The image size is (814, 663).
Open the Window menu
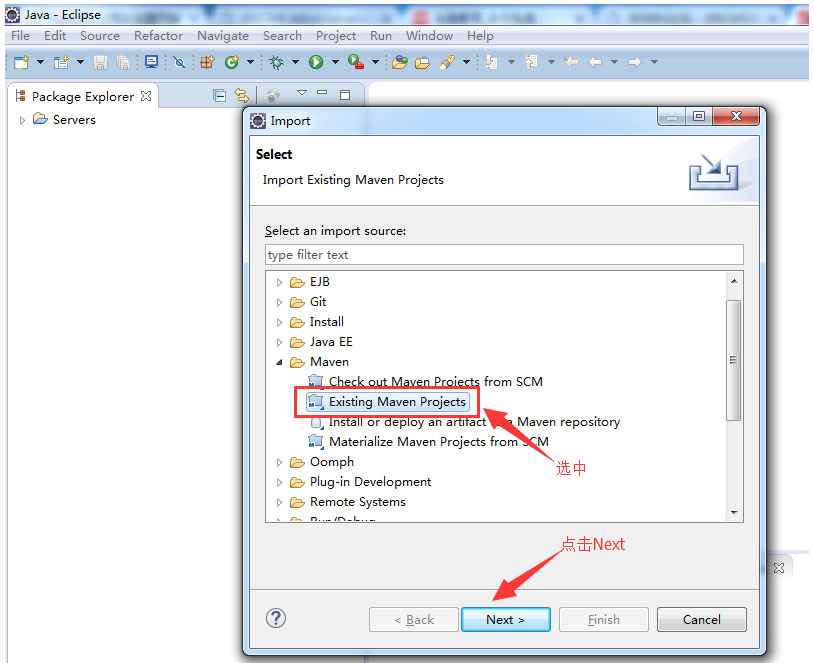pos(429,35)
